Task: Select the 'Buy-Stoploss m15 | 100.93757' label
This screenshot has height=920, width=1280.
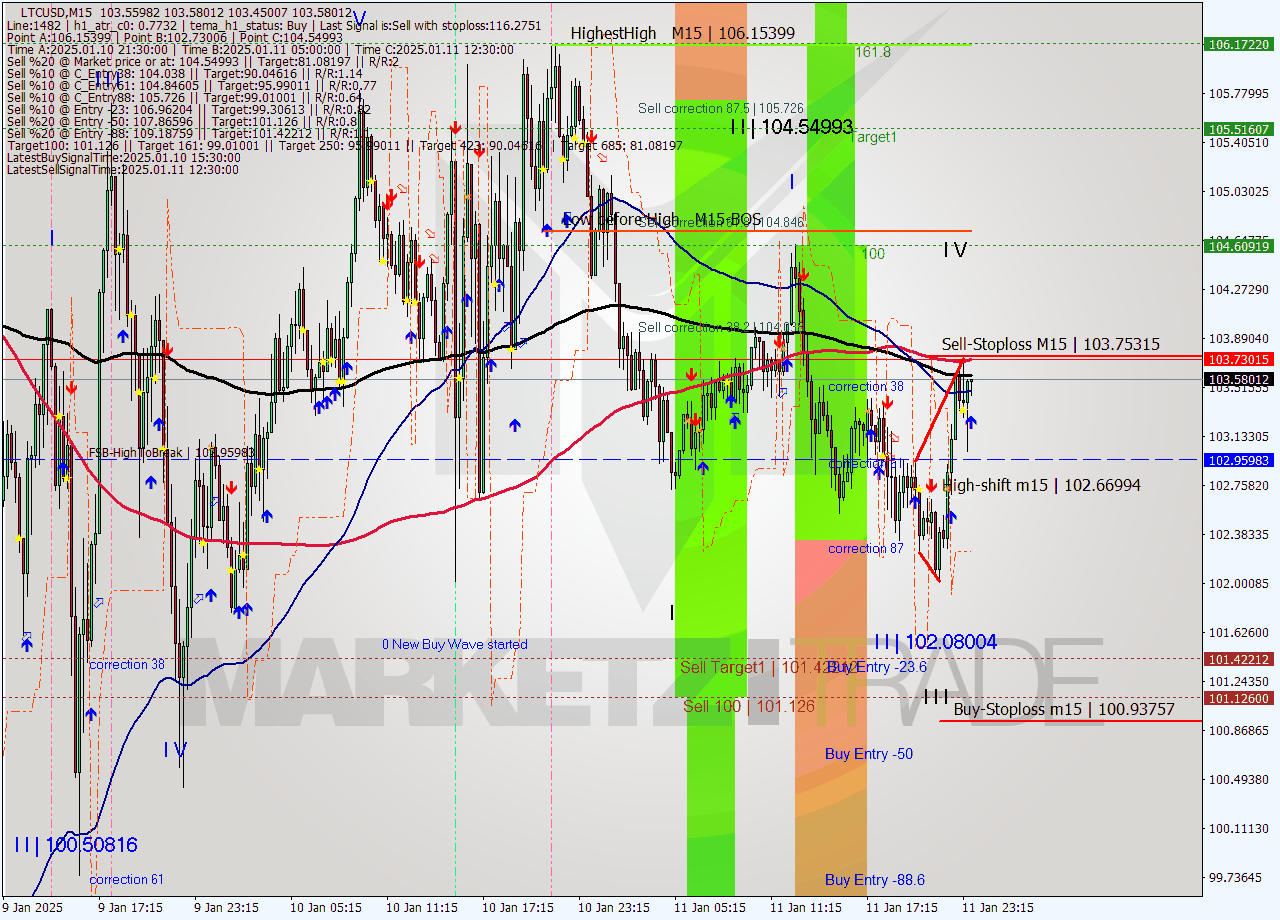Action: pos(1064,709)
